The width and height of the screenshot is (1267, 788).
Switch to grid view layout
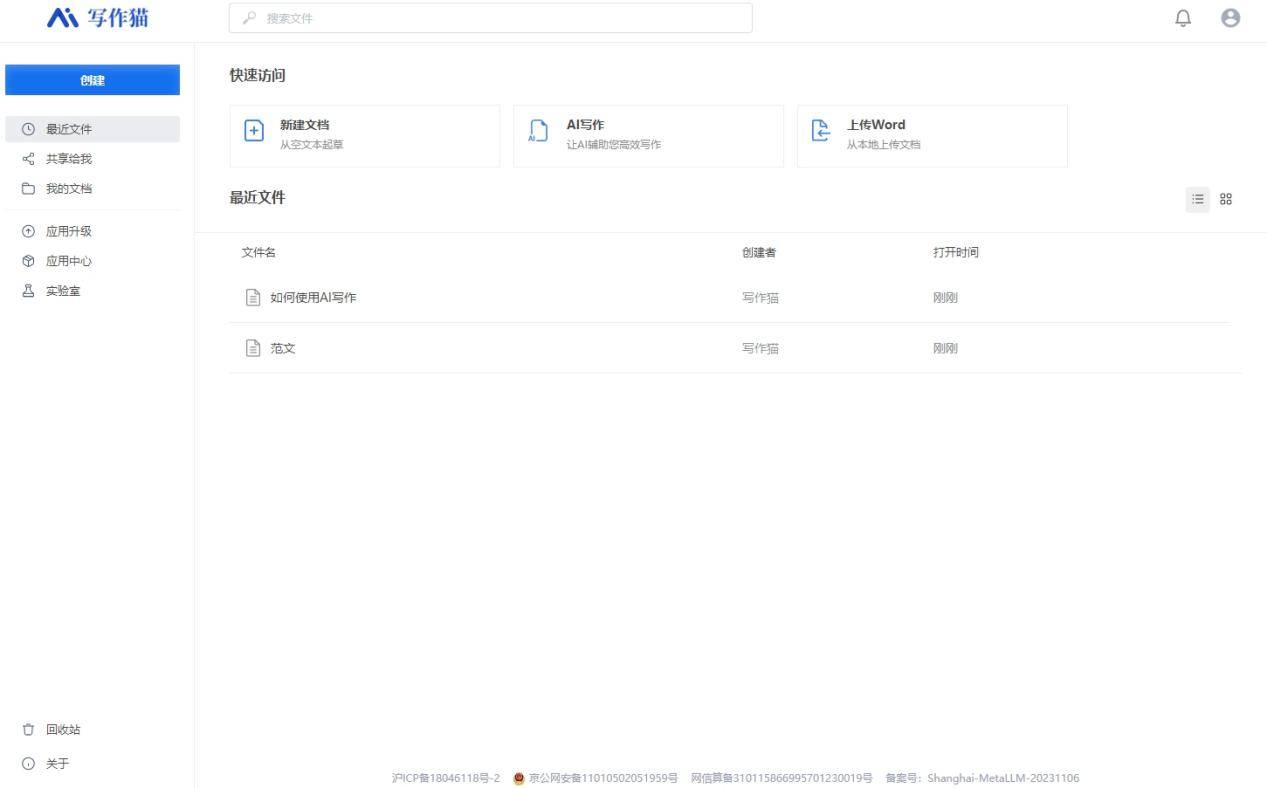1225,199
